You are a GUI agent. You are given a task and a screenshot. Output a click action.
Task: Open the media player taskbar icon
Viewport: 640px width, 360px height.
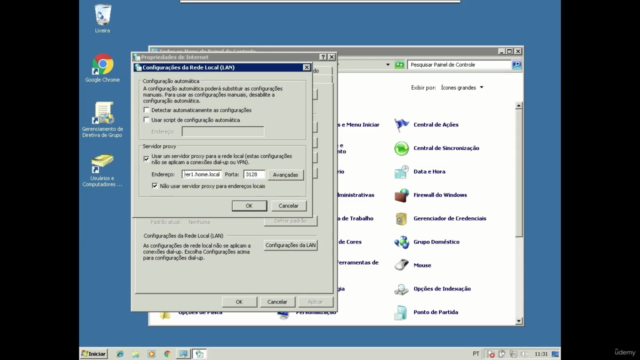[151, 354]
